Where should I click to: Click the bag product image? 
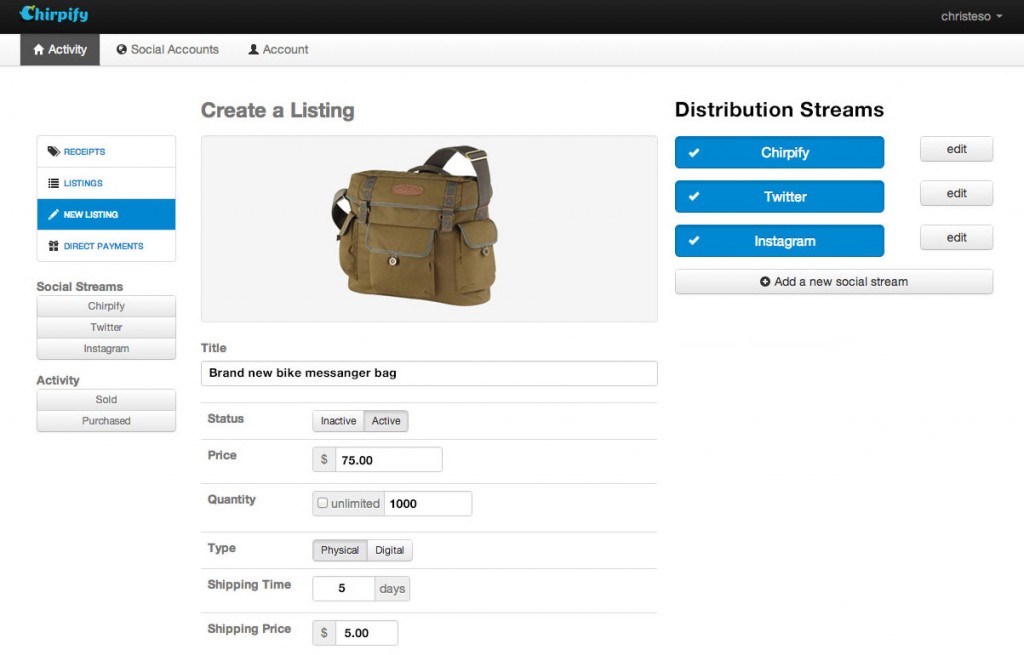(415, 226)
